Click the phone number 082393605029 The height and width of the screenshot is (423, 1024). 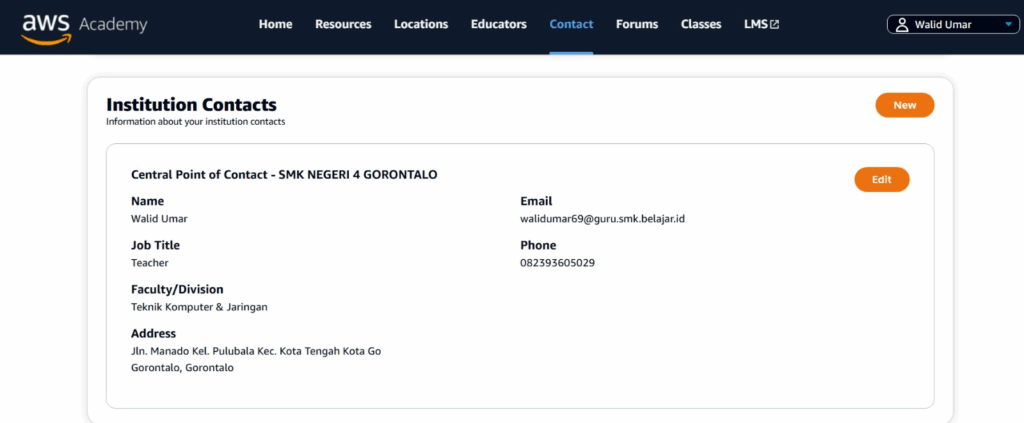558,263
